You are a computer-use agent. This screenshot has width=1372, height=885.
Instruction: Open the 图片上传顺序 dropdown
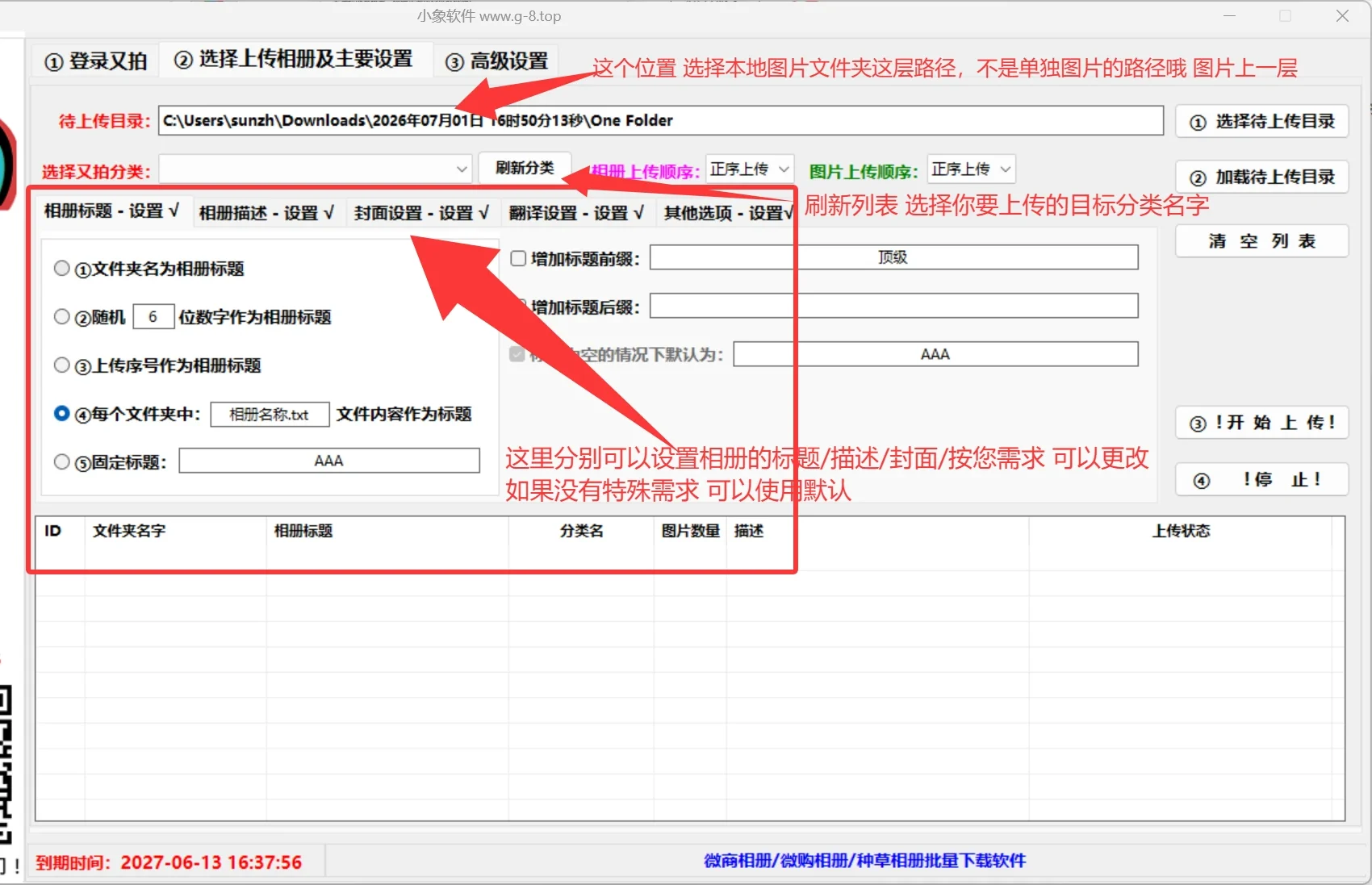pos(971,169)
